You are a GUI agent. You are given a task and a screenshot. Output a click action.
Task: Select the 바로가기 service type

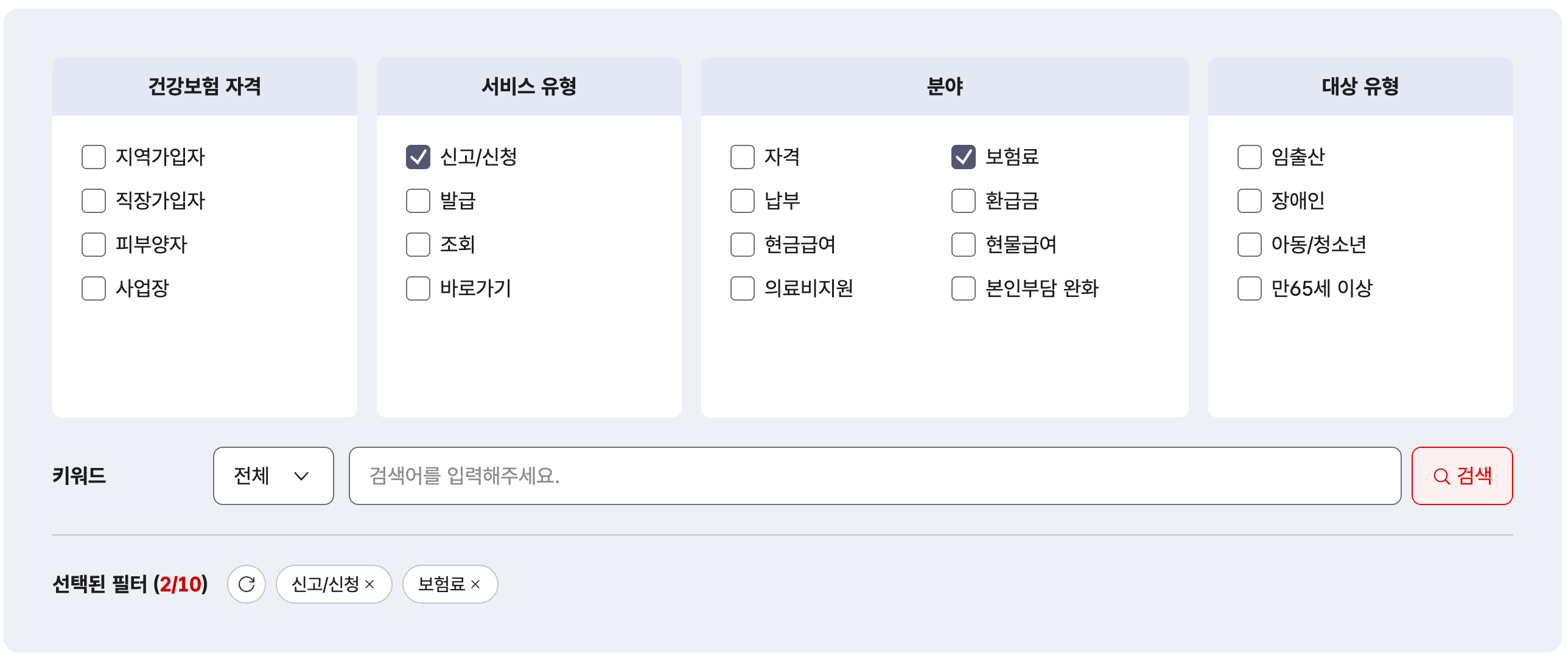pos(417,288)
